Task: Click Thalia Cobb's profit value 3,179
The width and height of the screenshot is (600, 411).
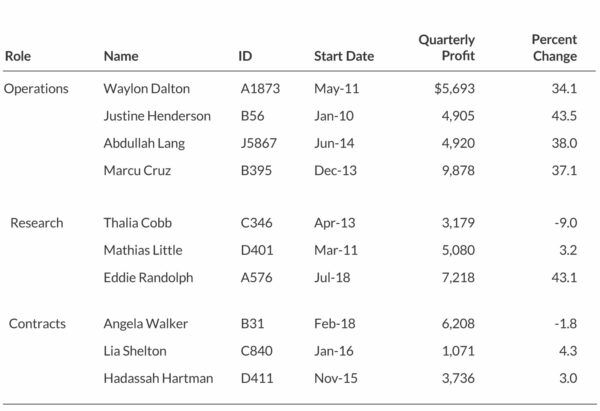Action: click(456, 223)
